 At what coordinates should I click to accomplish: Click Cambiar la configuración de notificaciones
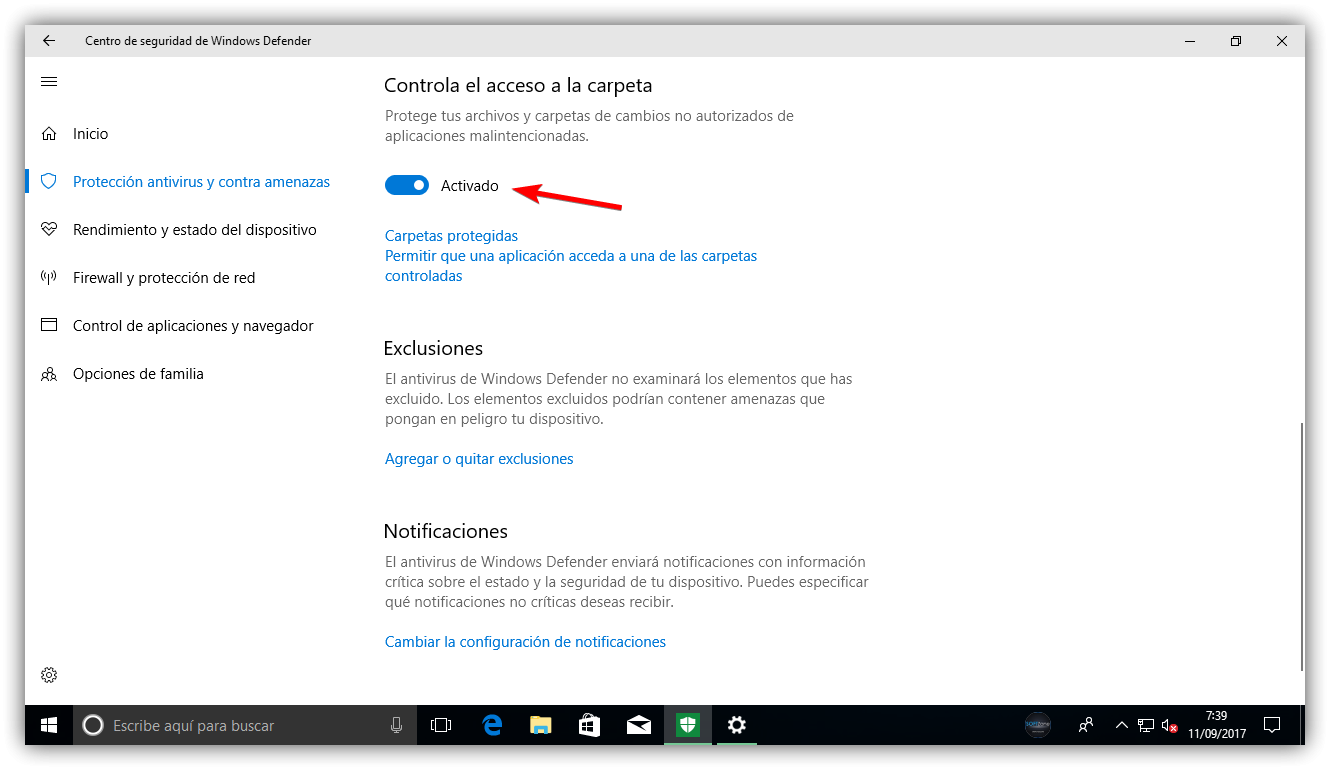[x=525, y=642]
